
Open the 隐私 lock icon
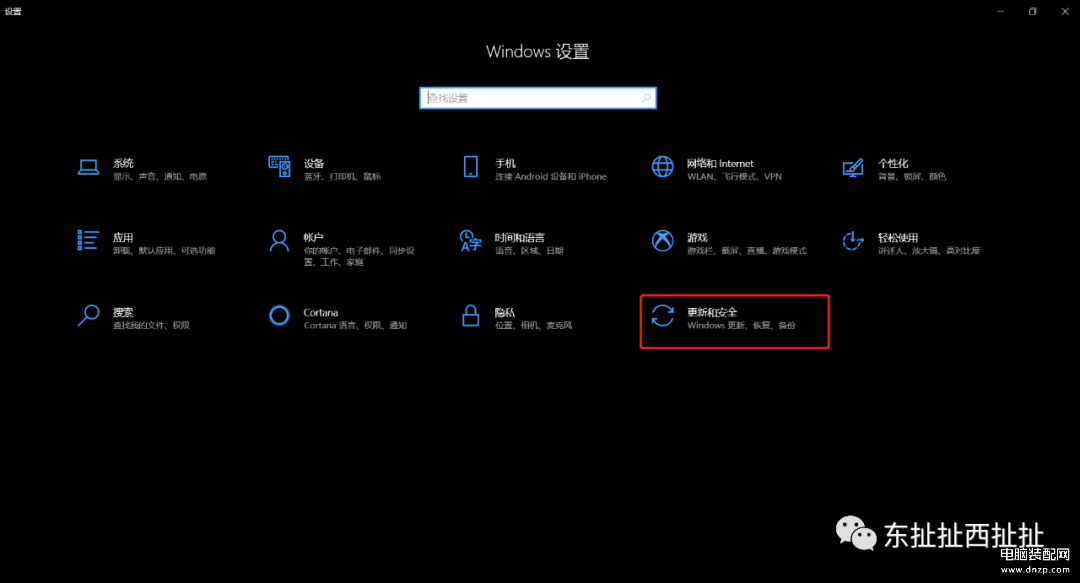point(470,316)
